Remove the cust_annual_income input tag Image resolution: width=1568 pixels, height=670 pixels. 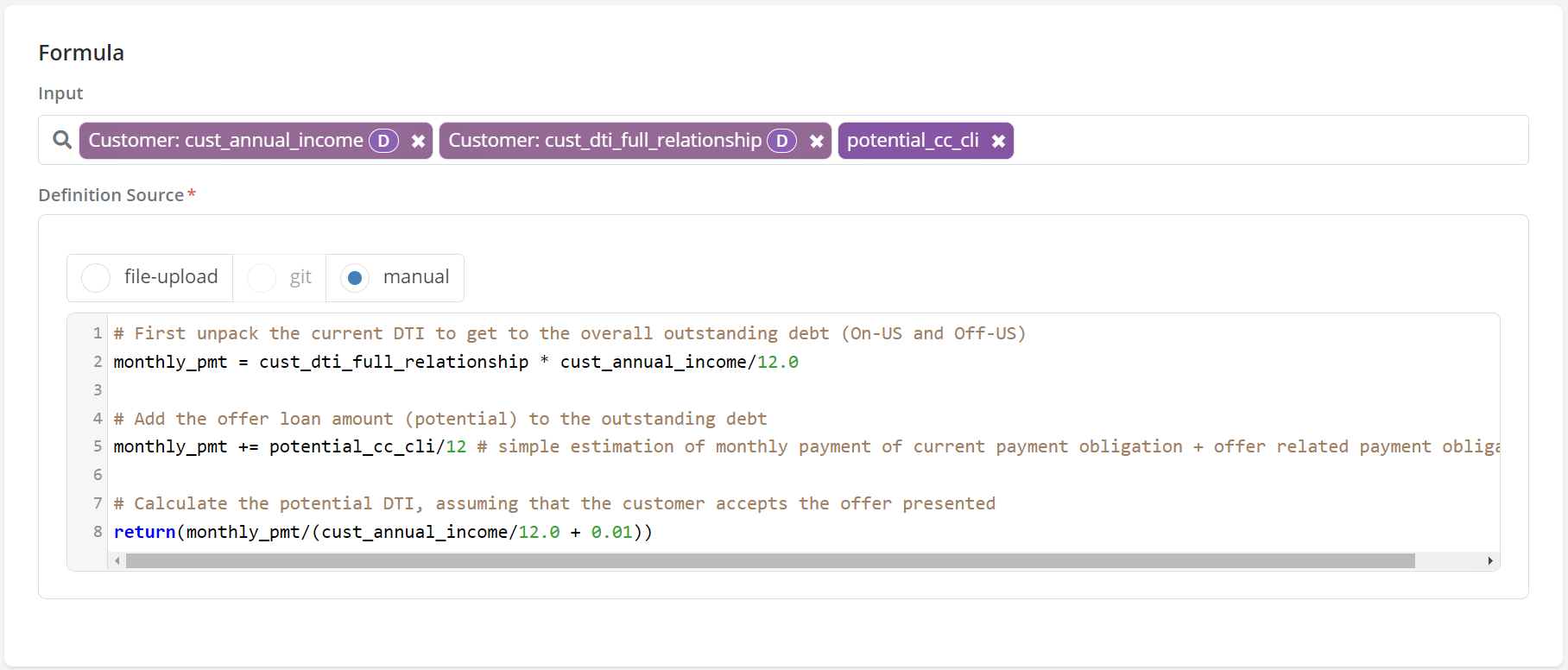coord(418,141)
